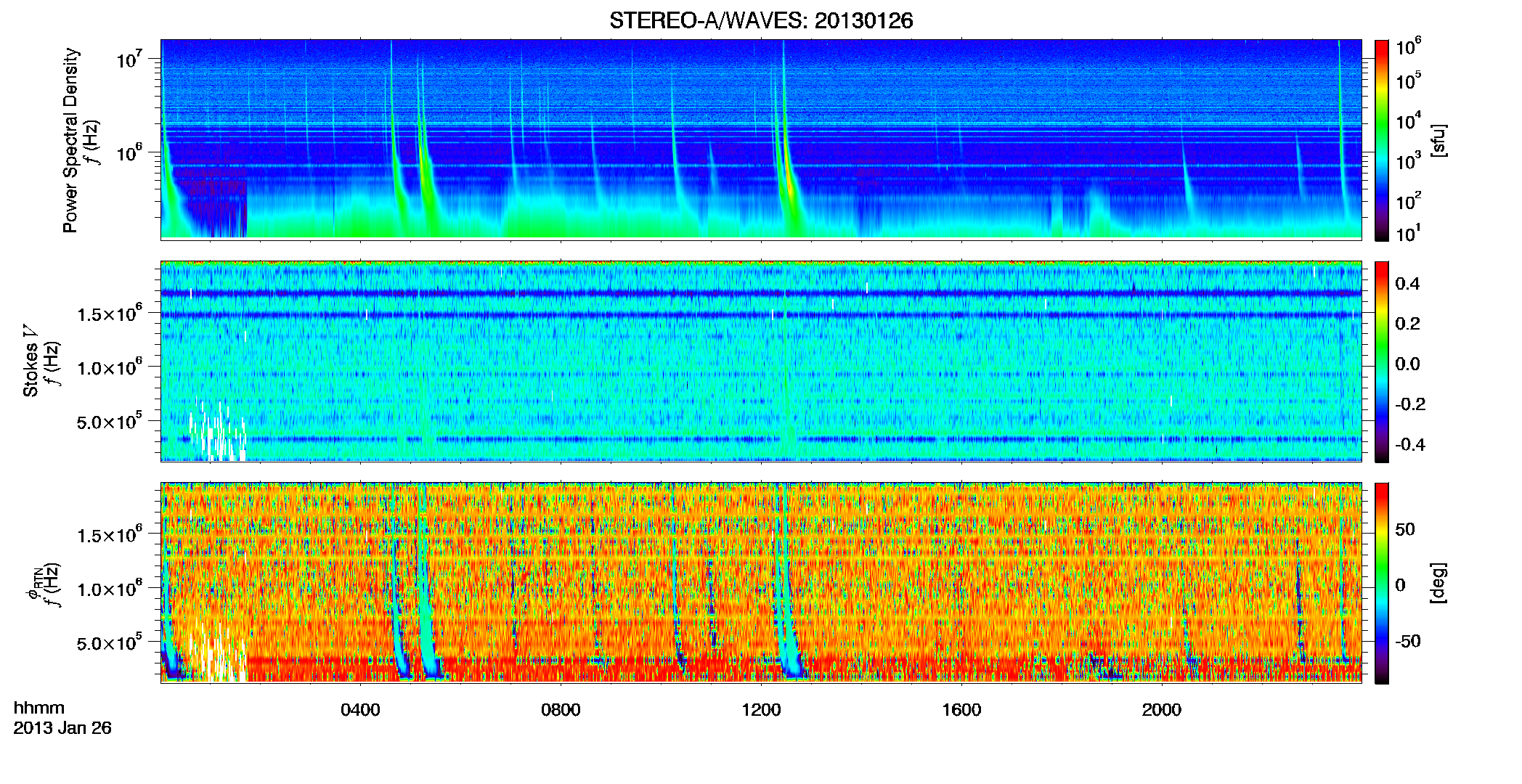Click the Stokes V axis label
This screenshot has height=784, width=1522.
pyautogui.click(x=30, y=361)
